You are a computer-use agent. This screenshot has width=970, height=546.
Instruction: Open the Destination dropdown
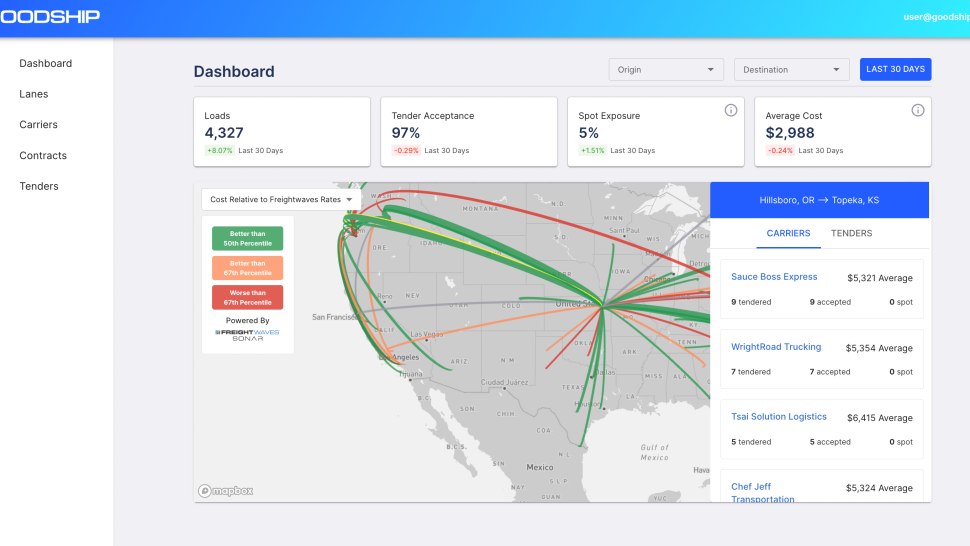click(x=791, y=69)
